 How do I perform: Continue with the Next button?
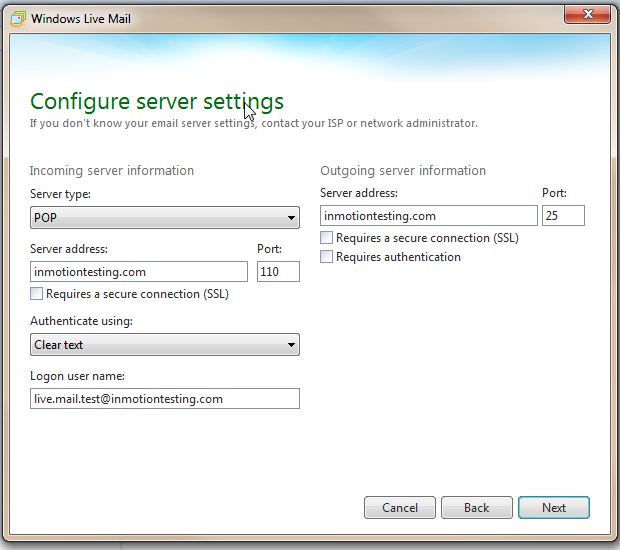554,507
